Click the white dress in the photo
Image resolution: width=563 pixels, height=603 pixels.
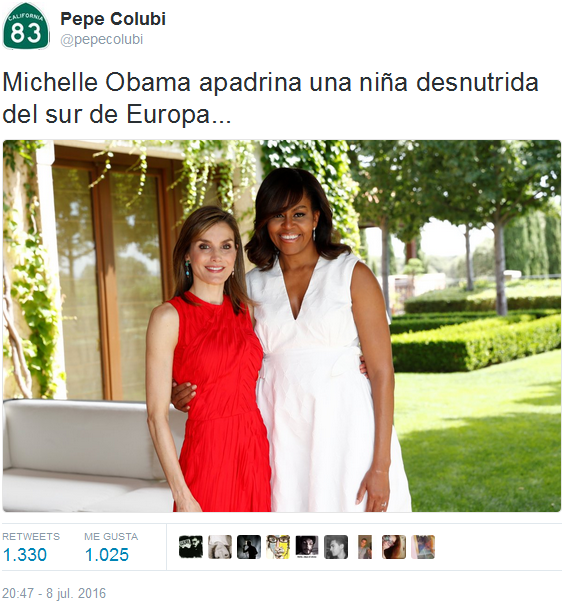323,385
